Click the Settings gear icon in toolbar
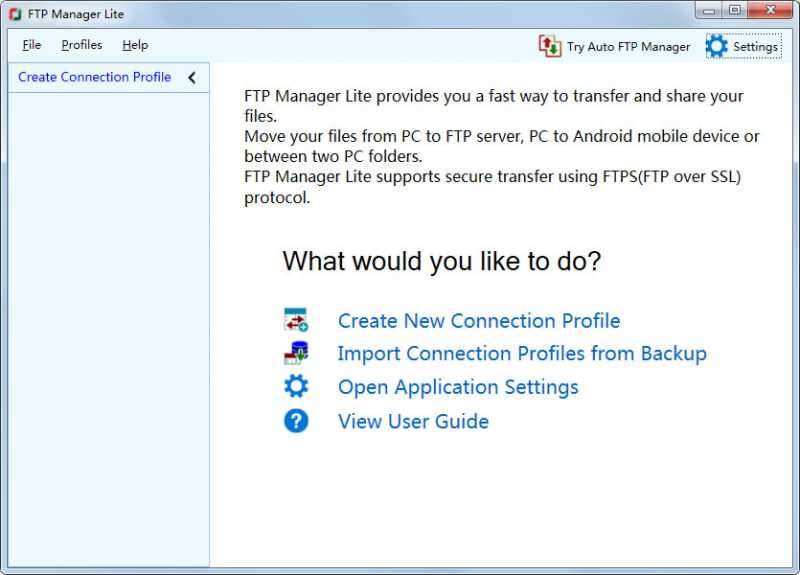 click(716, 46)
